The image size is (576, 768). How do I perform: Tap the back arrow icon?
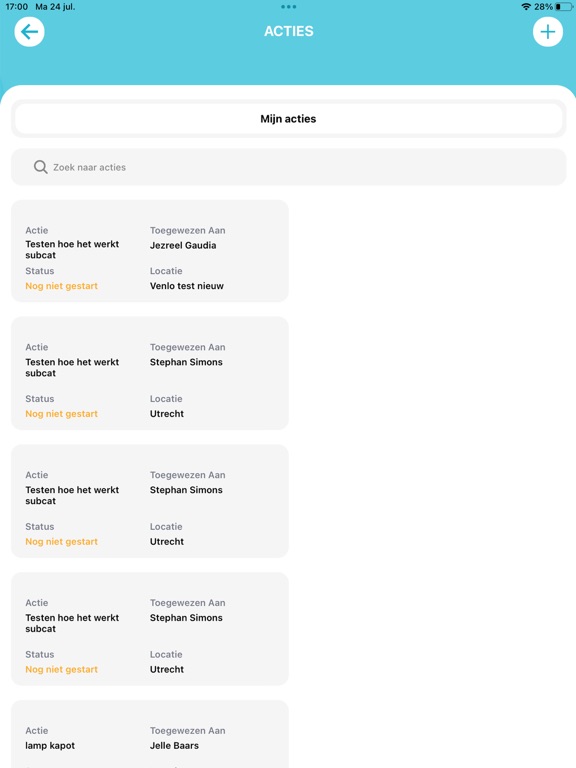point(29,32)
